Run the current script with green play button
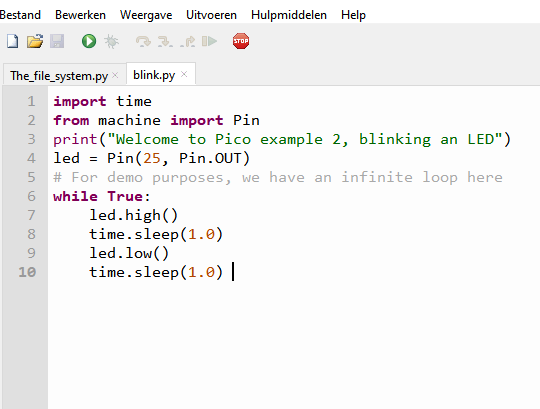This screenshot has width=540, height=409. click(x=89, y=41)
